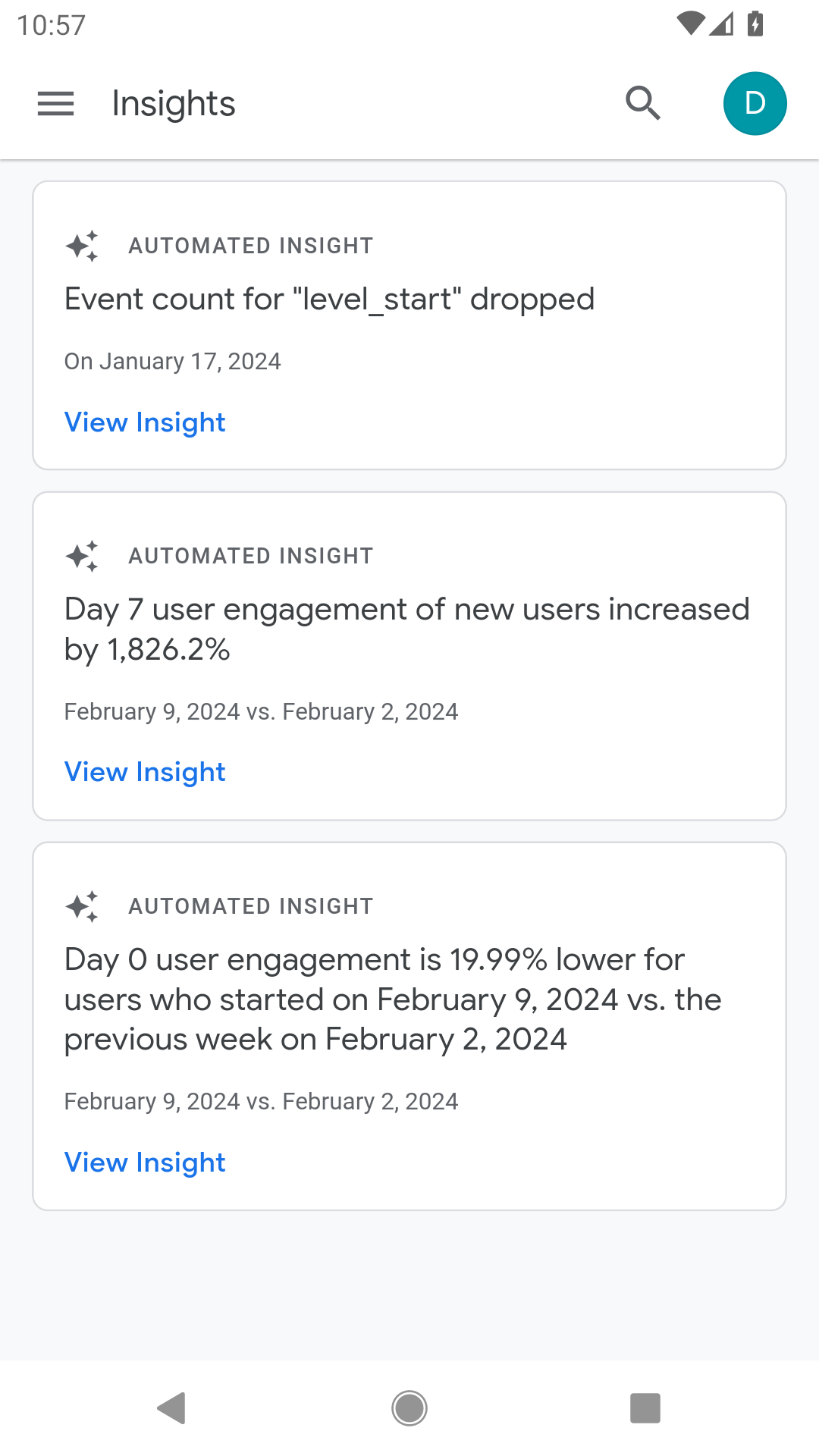Viewport: 819px width, 1456px height.
Task: View Insight for Day 7 engagement increase
Action: coord(145,771)
